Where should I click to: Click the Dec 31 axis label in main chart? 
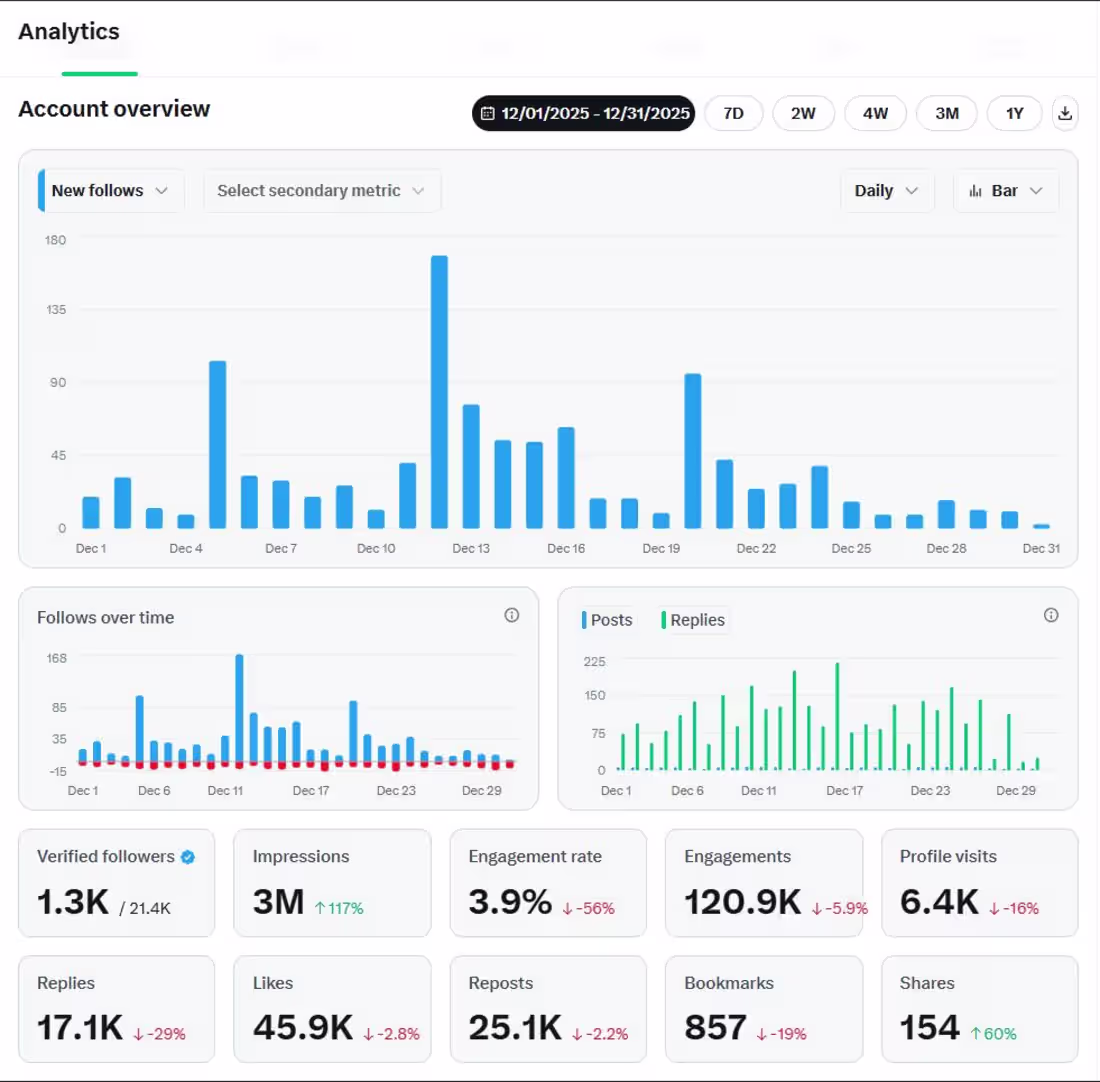tap(1041, 549)
